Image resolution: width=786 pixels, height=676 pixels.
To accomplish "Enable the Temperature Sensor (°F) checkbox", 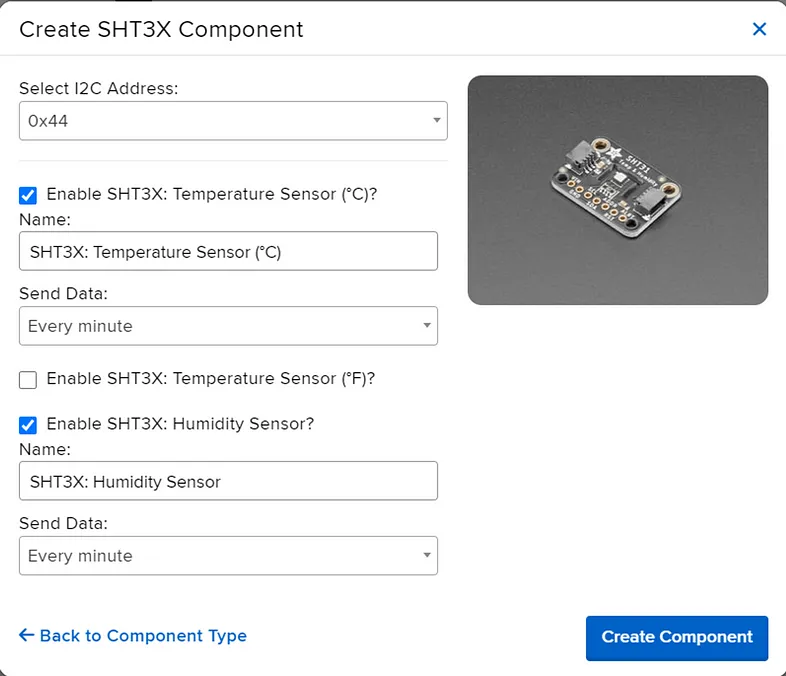I will 28,380.
